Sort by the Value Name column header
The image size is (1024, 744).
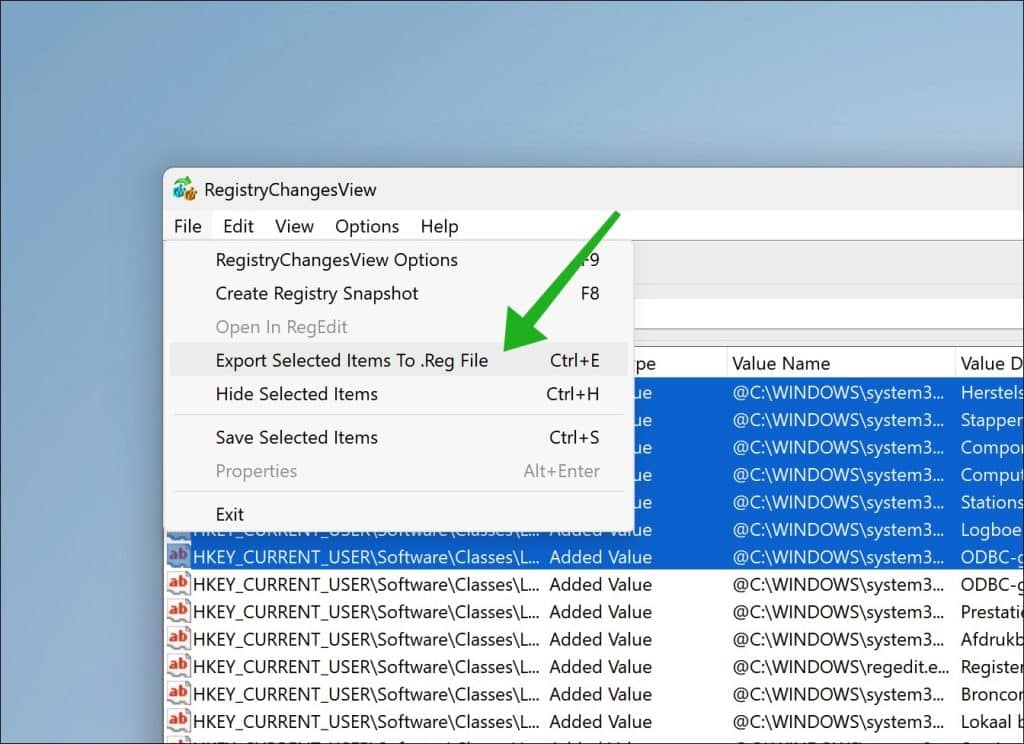[x=840, y=363]
